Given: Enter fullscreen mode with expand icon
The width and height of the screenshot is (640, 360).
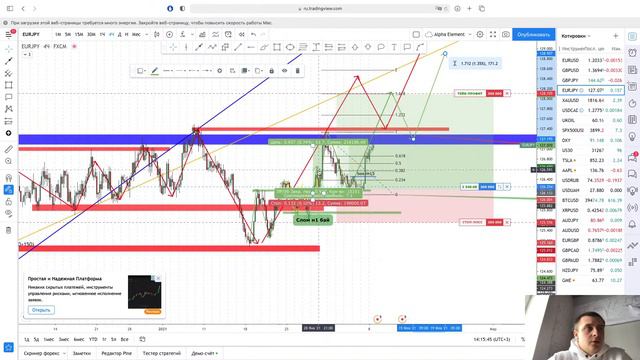Looking at the screenshot, I should tap(493, 35).
